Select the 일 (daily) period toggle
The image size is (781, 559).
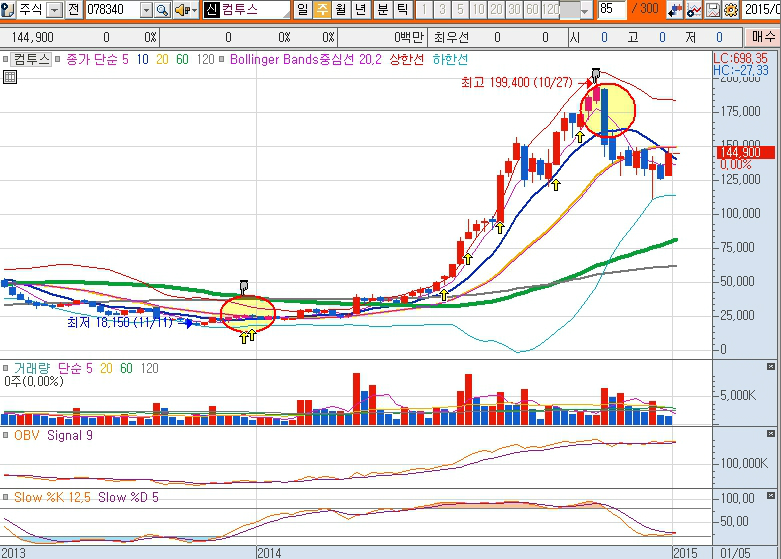(x=302, y=9)
